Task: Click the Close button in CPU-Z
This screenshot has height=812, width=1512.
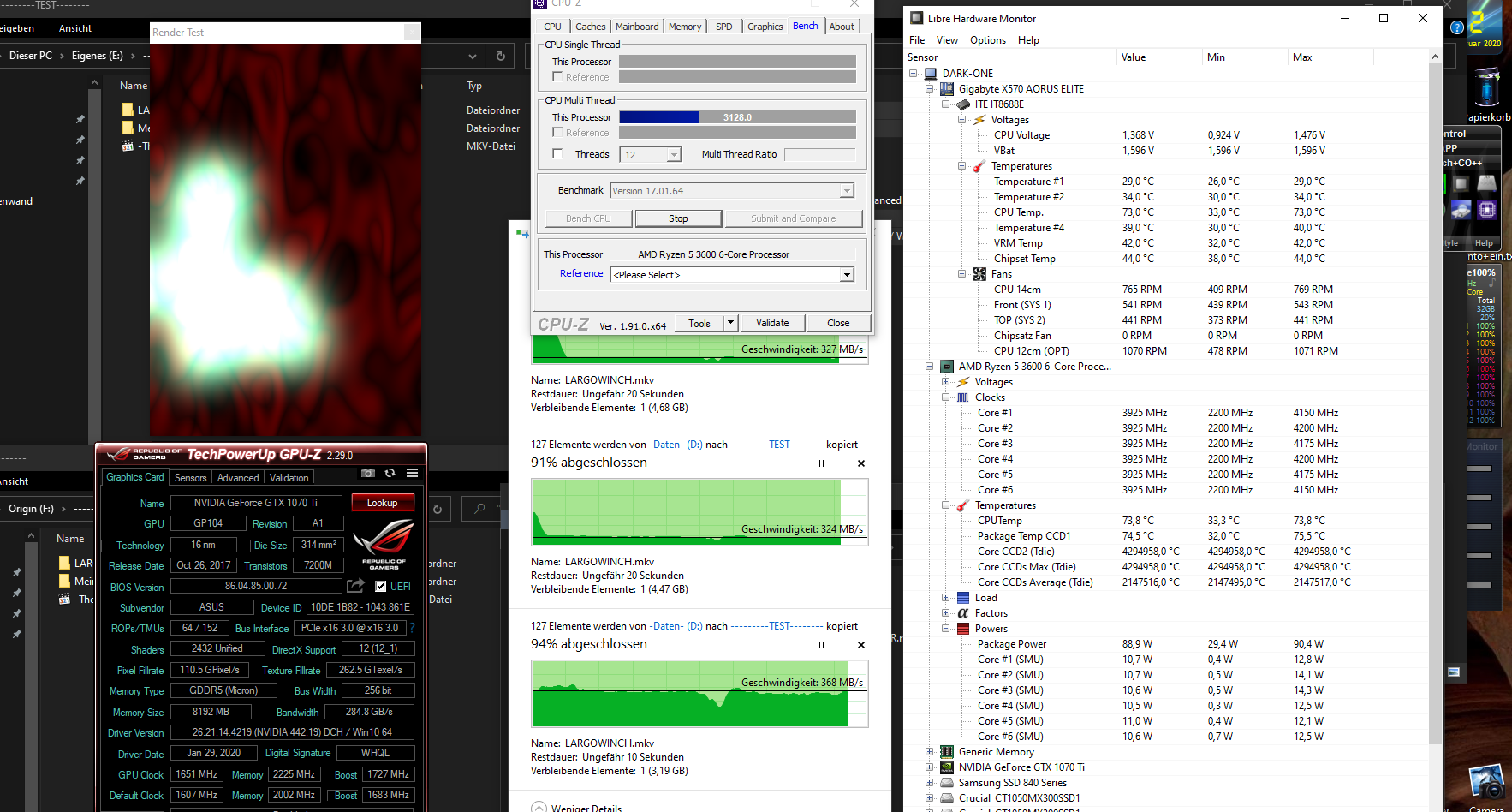Action: [x=838, y=323]
